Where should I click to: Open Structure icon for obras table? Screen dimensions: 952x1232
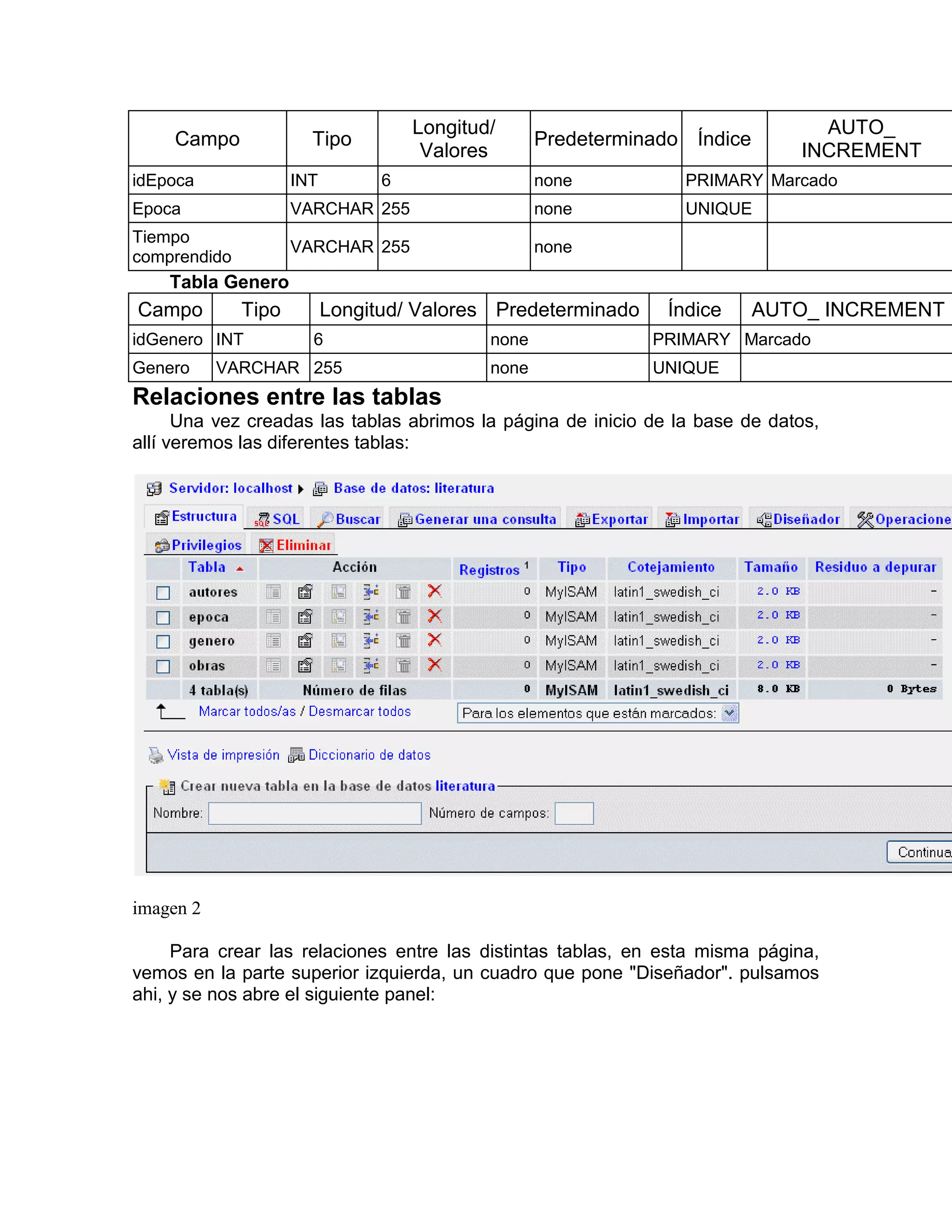(305, 666)
